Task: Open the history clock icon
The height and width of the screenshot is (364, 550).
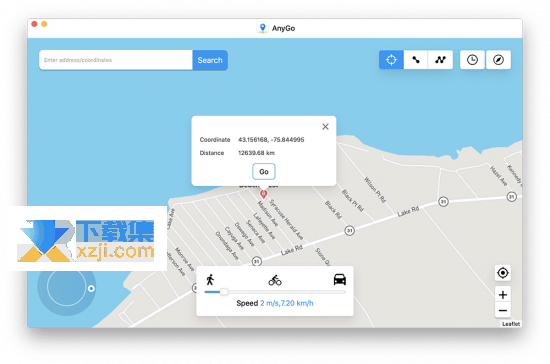Action: [472, 60]
